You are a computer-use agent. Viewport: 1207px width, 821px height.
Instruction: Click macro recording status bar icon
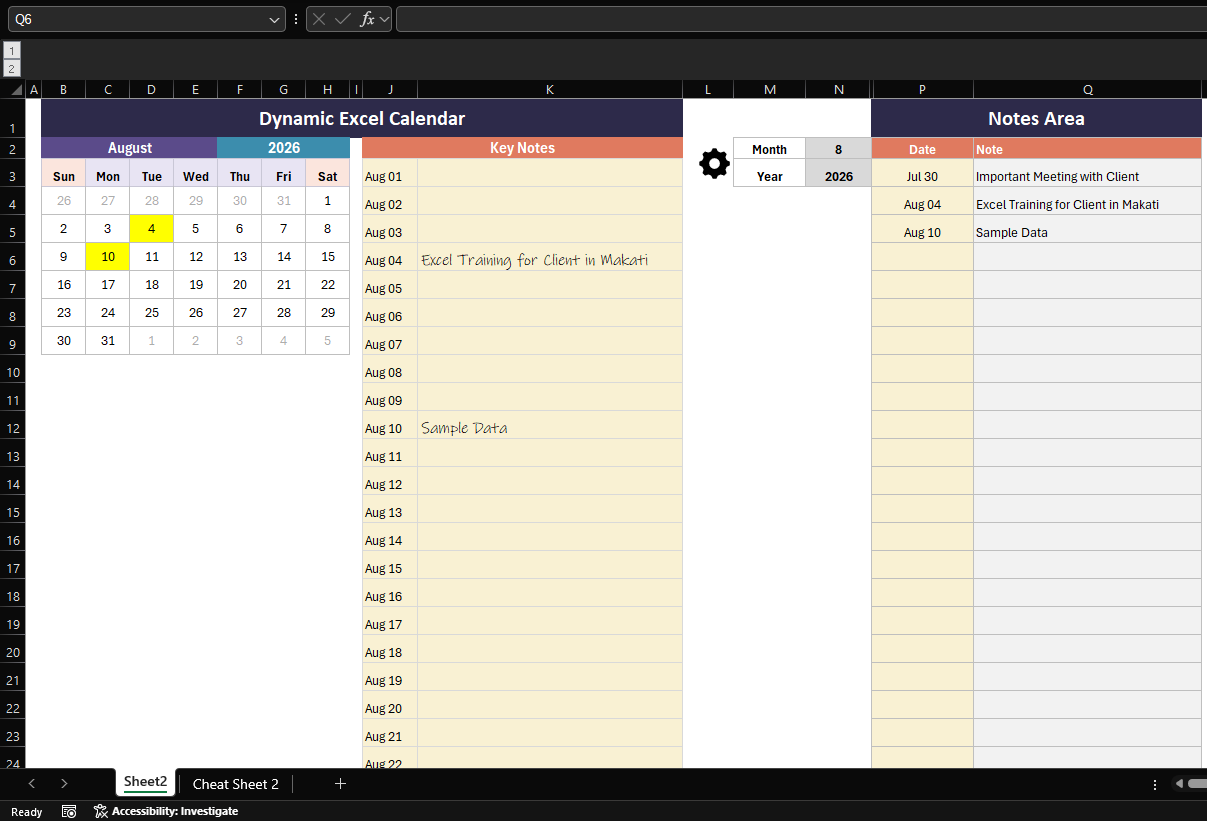pos(69,811)
